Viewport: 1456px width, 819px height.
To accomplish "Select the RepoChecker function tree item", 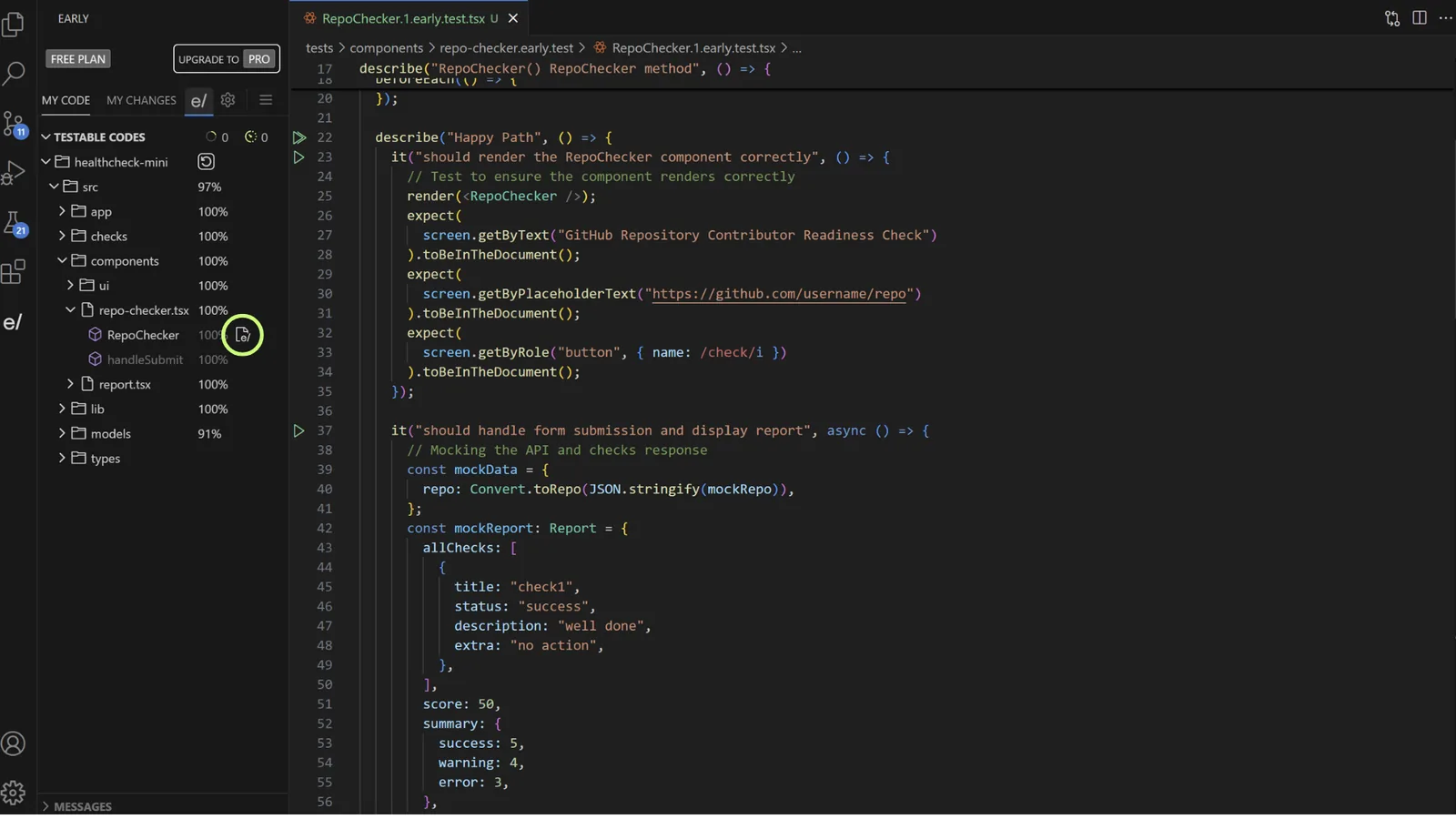I will pos(143,335).
